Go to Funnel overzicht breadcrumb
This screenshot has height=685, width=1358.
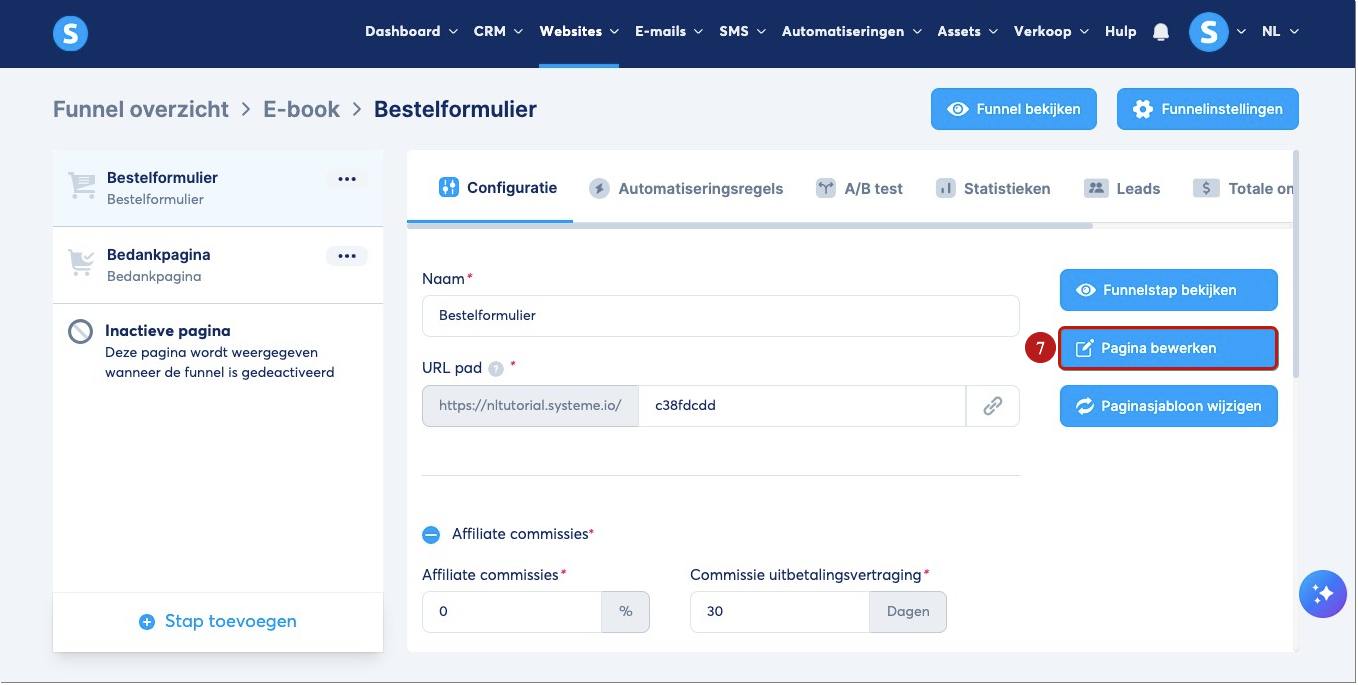141,109
